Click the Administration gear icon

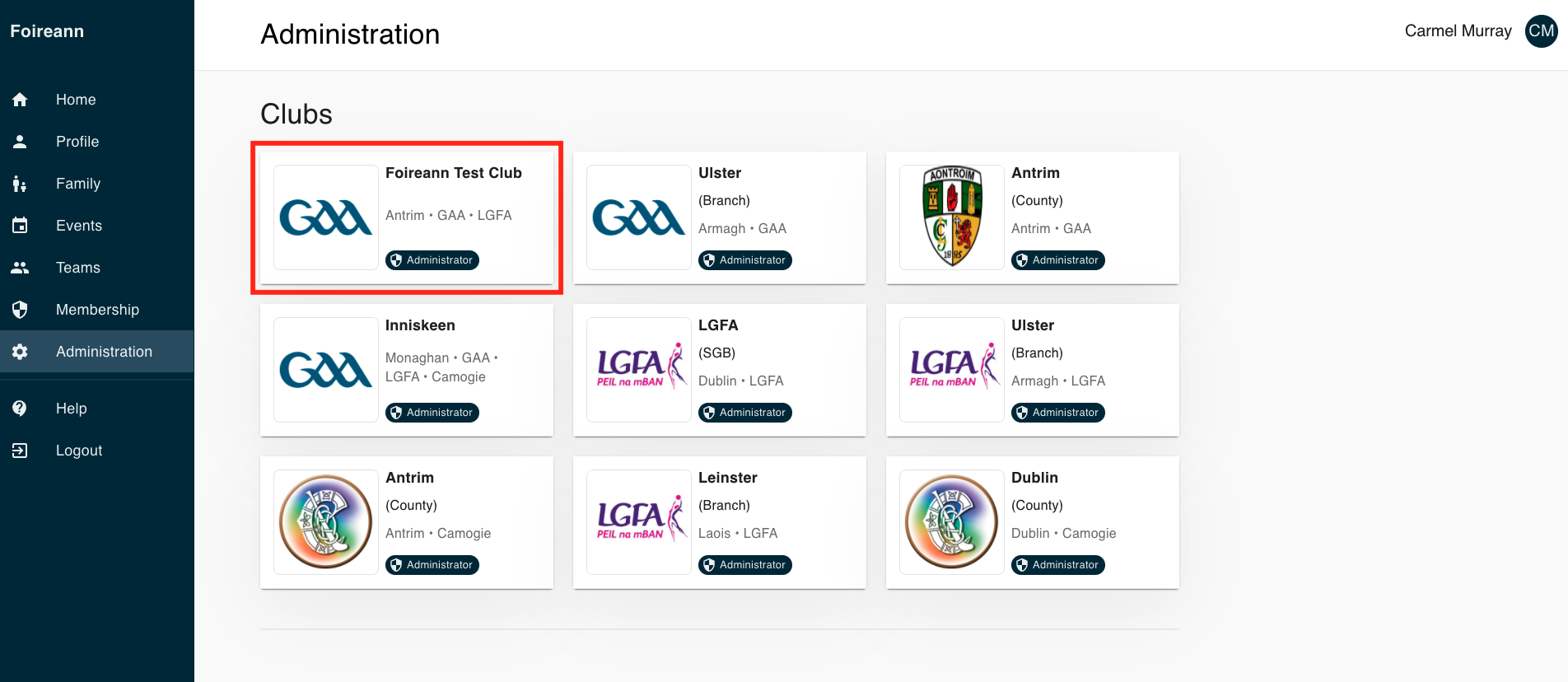pyautogui.click(x=20, y=352)
